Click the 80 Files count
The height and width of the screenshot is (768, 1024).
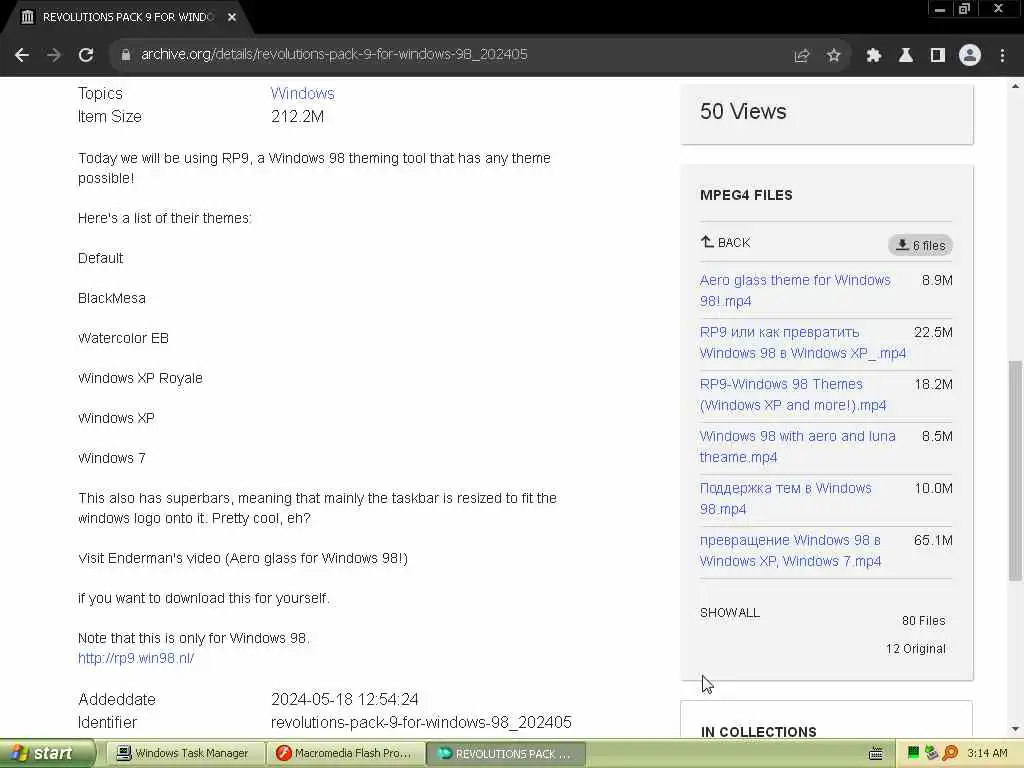tap(923, 620)
